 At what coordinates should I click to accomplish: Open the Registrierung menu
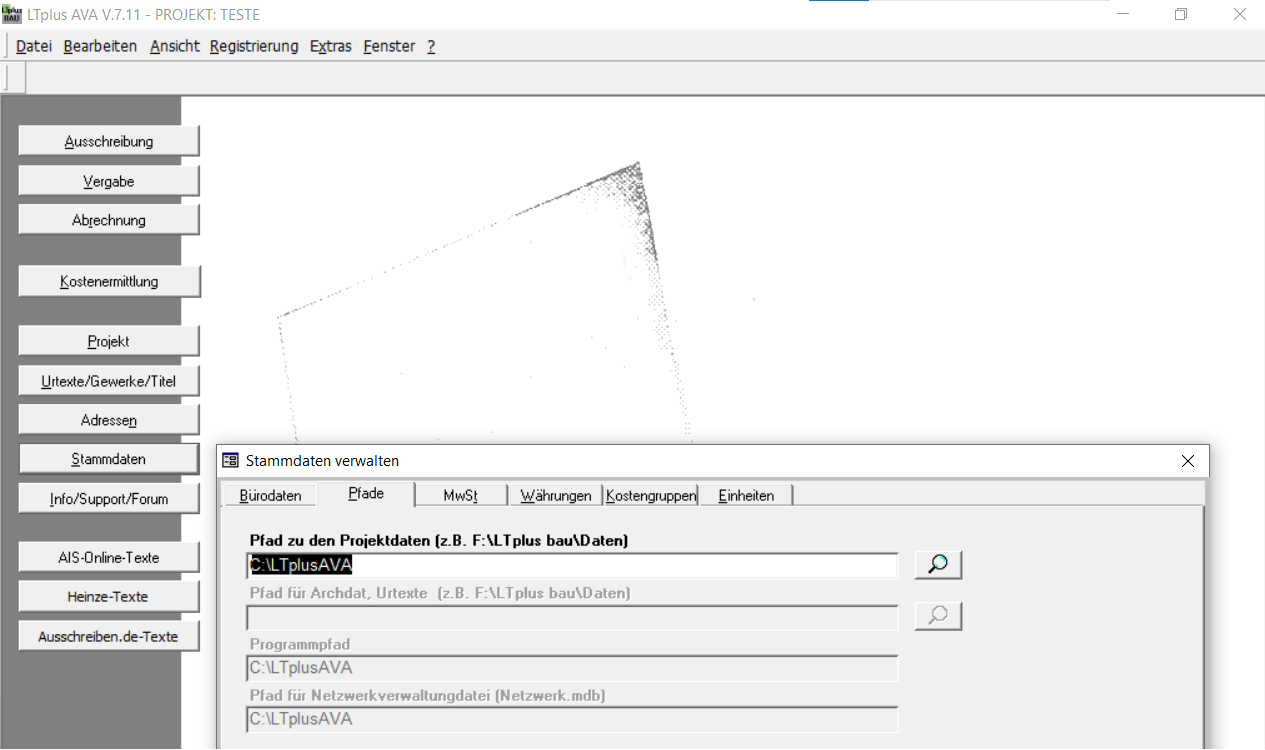click(x=254, y=46)
